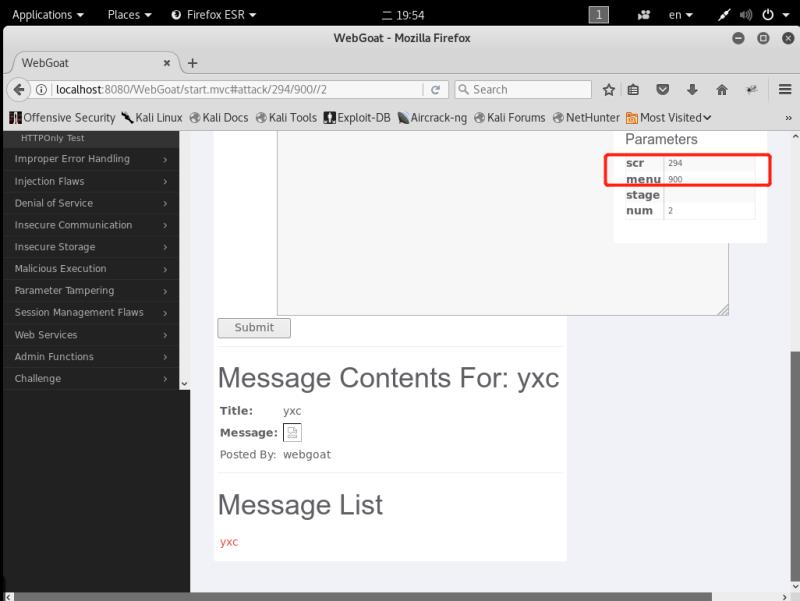This screenshot has width=800, height=601.
Task: Expand the Challenge category
Action: 91,379
